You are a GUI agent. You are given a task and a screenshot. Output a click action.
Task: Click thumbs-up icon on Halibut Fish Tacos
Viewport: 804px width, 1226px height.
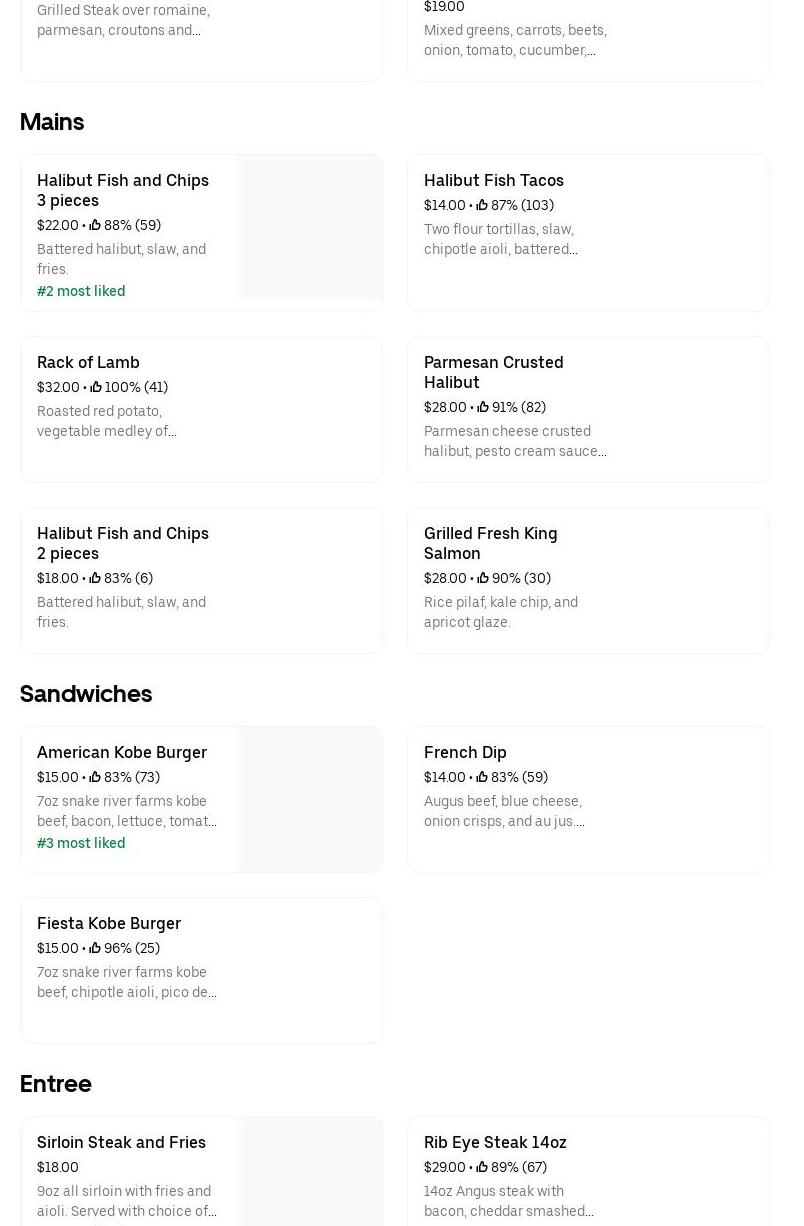point(482,205)
